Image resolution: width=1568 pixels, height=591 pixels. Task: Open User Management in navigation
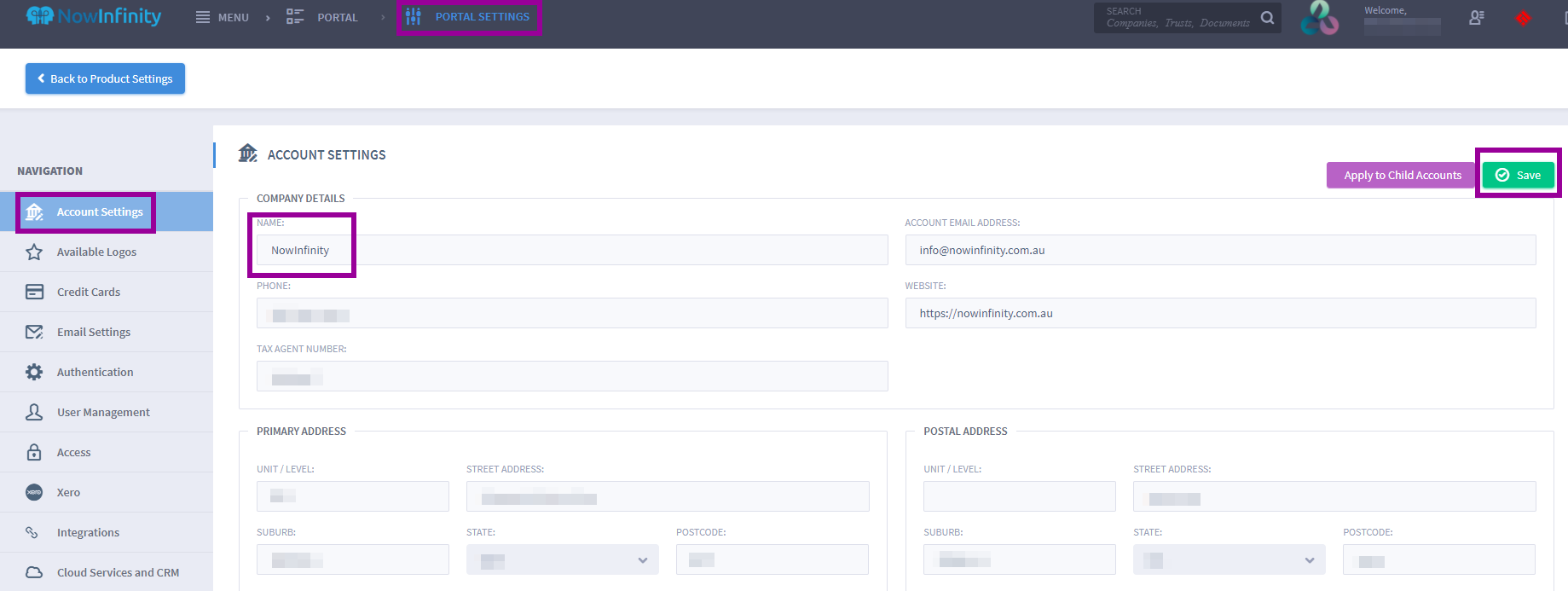tap(107, 412)
